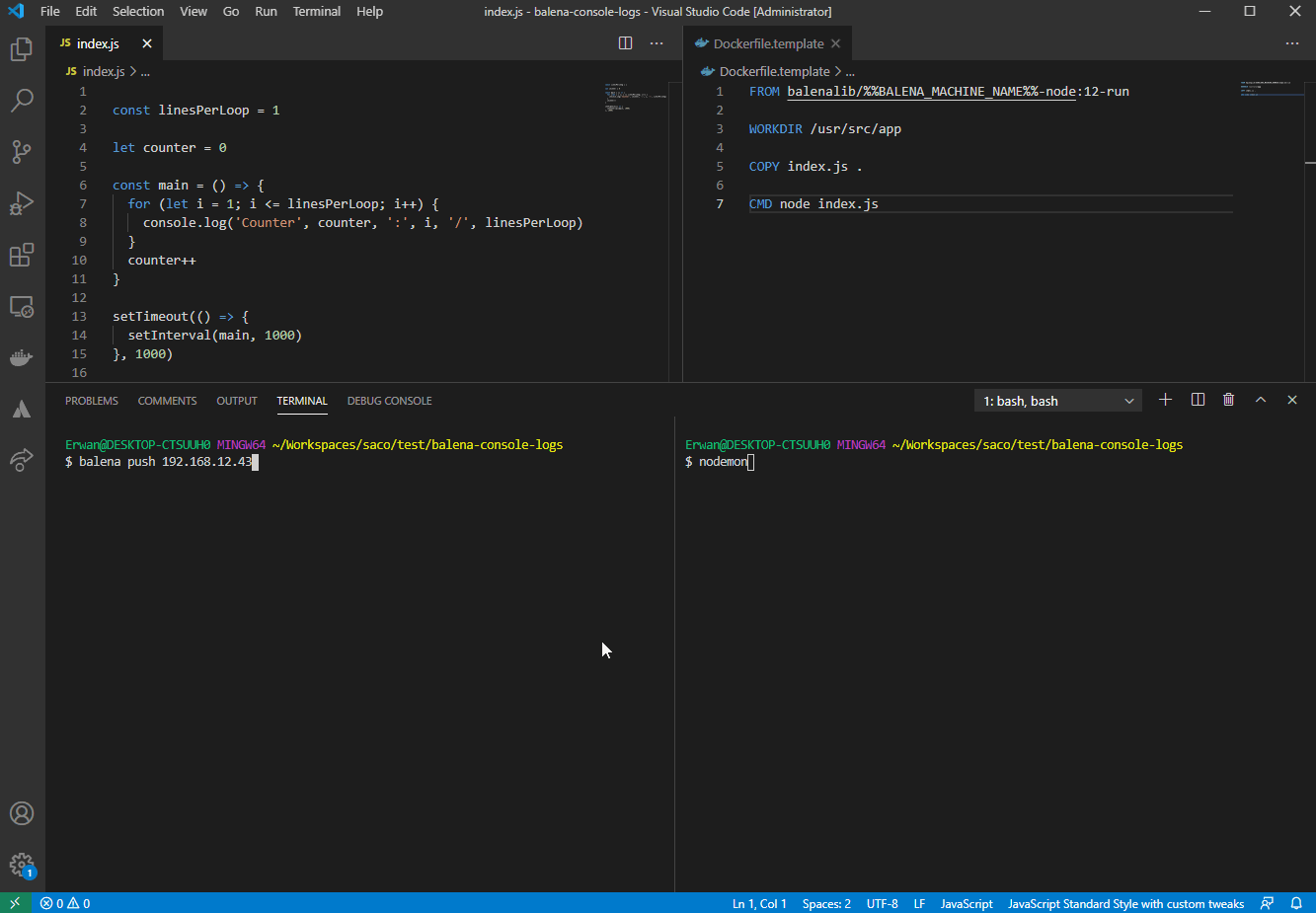Open the Run menu
The width and height of the screenshot is (1316, 913).
click(266, 12)
